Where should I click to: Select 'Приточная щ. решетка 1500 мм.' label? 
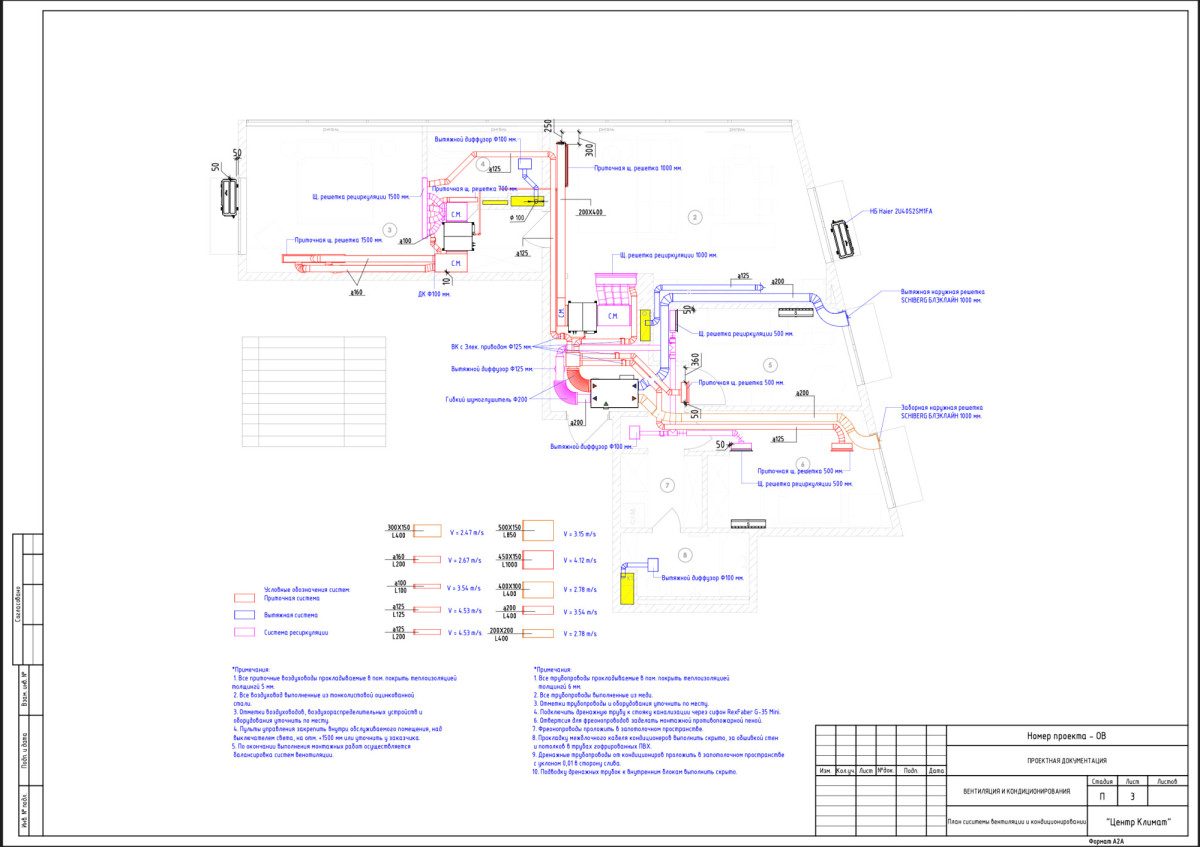coord(339,240)
